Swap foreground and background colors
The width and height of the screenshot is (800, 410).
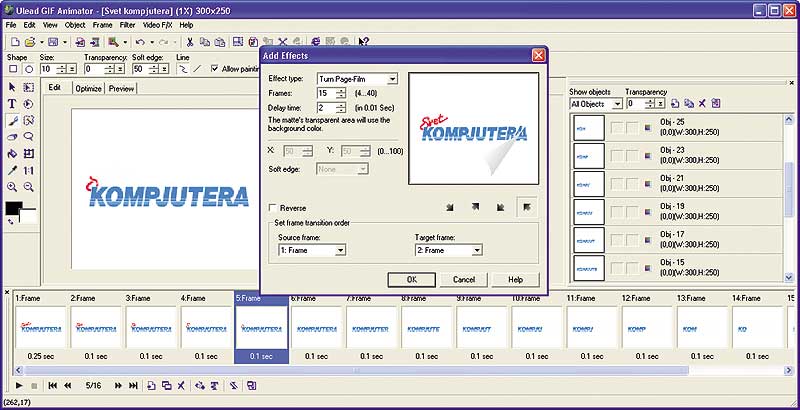coord(11,222)
